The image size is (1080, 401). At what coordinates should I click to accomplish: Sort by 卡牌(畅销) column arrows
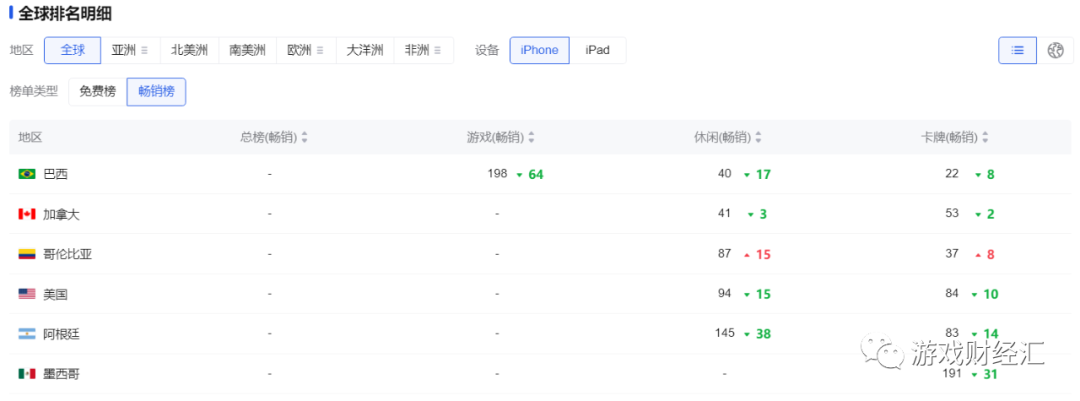985,138
